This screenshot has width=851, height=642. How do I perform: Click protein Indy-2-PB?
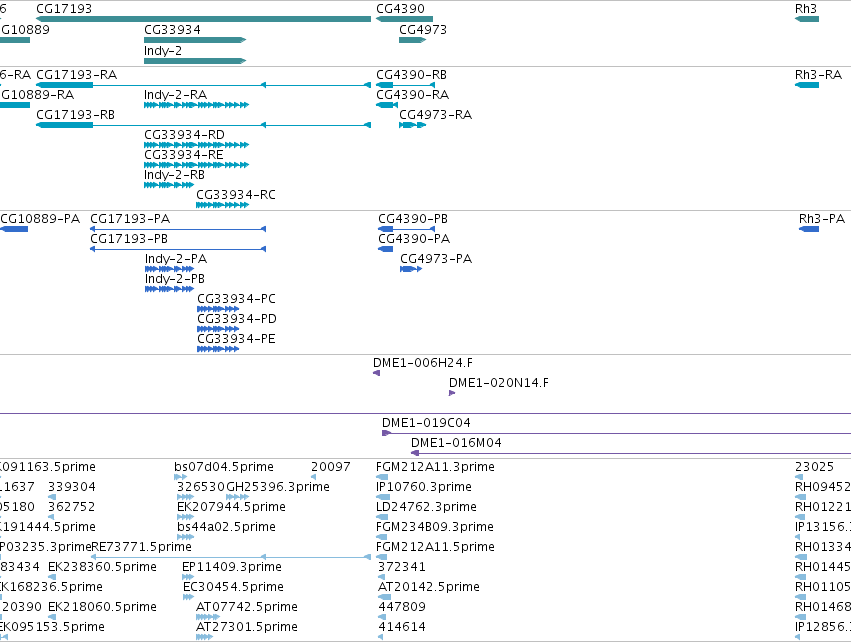pos(169,289)
